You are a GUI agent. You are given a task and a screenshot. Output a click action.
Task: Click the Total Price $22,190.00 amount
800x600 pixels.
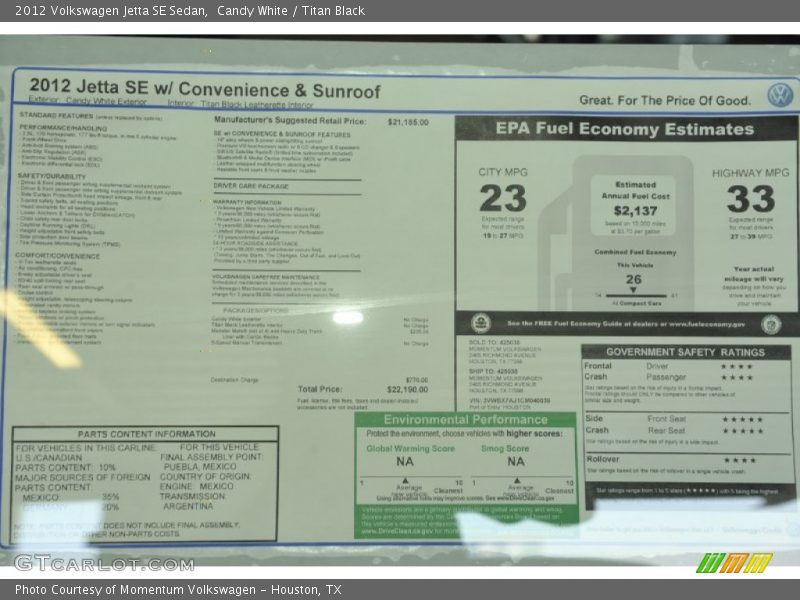pos(408,389)
